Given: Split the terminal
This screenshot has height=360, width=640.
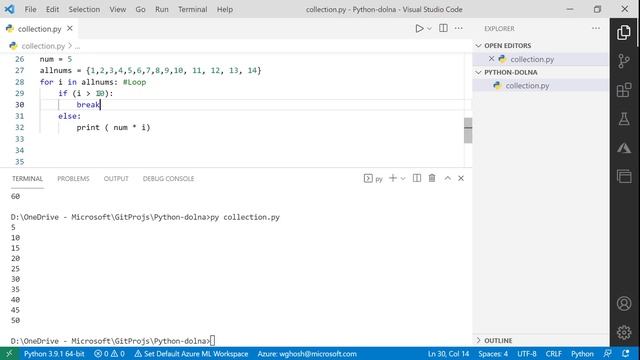Looking at the screenshot, I should click(x=417, y=178).
